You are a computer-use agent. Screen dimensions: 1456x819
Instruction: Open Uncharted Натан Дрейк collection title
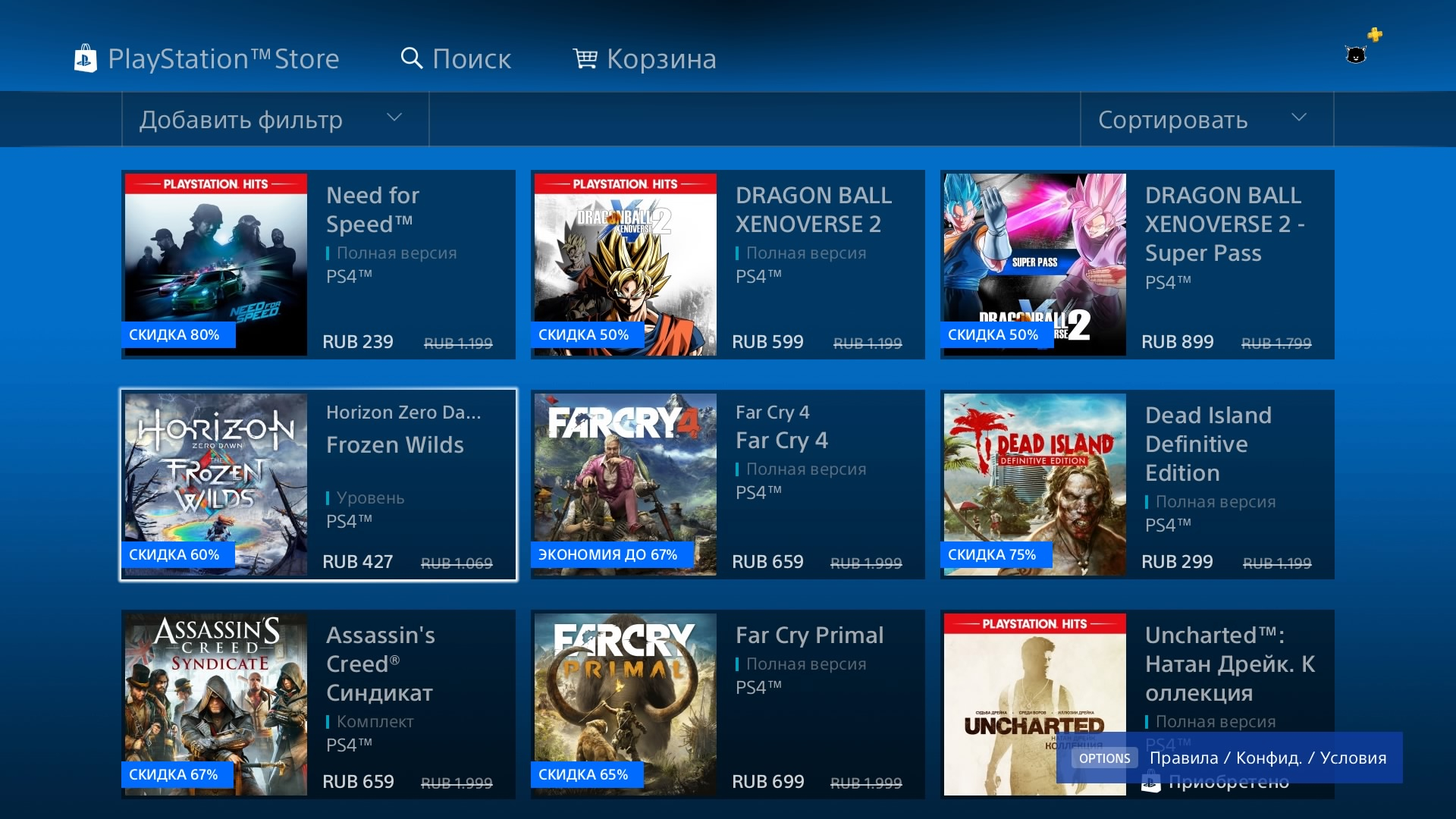pos(1230,664)
